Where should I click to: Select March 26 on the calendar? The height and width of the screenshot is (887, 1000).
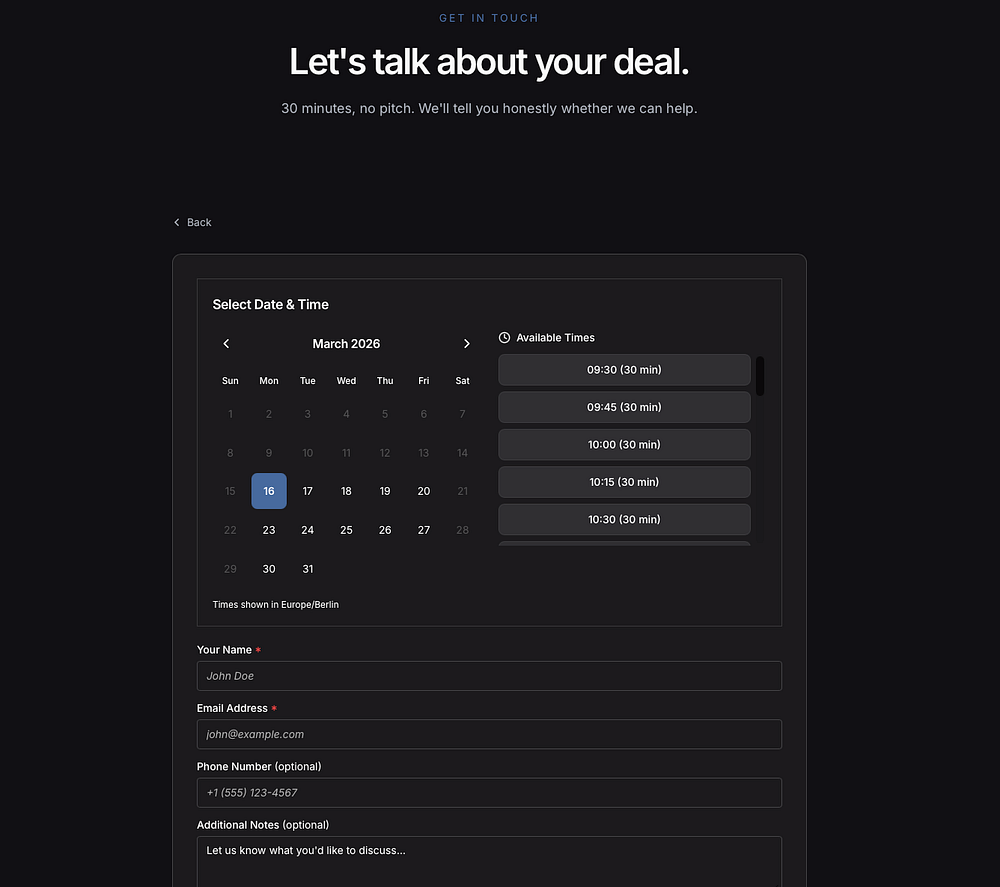(x=385, y=530)
